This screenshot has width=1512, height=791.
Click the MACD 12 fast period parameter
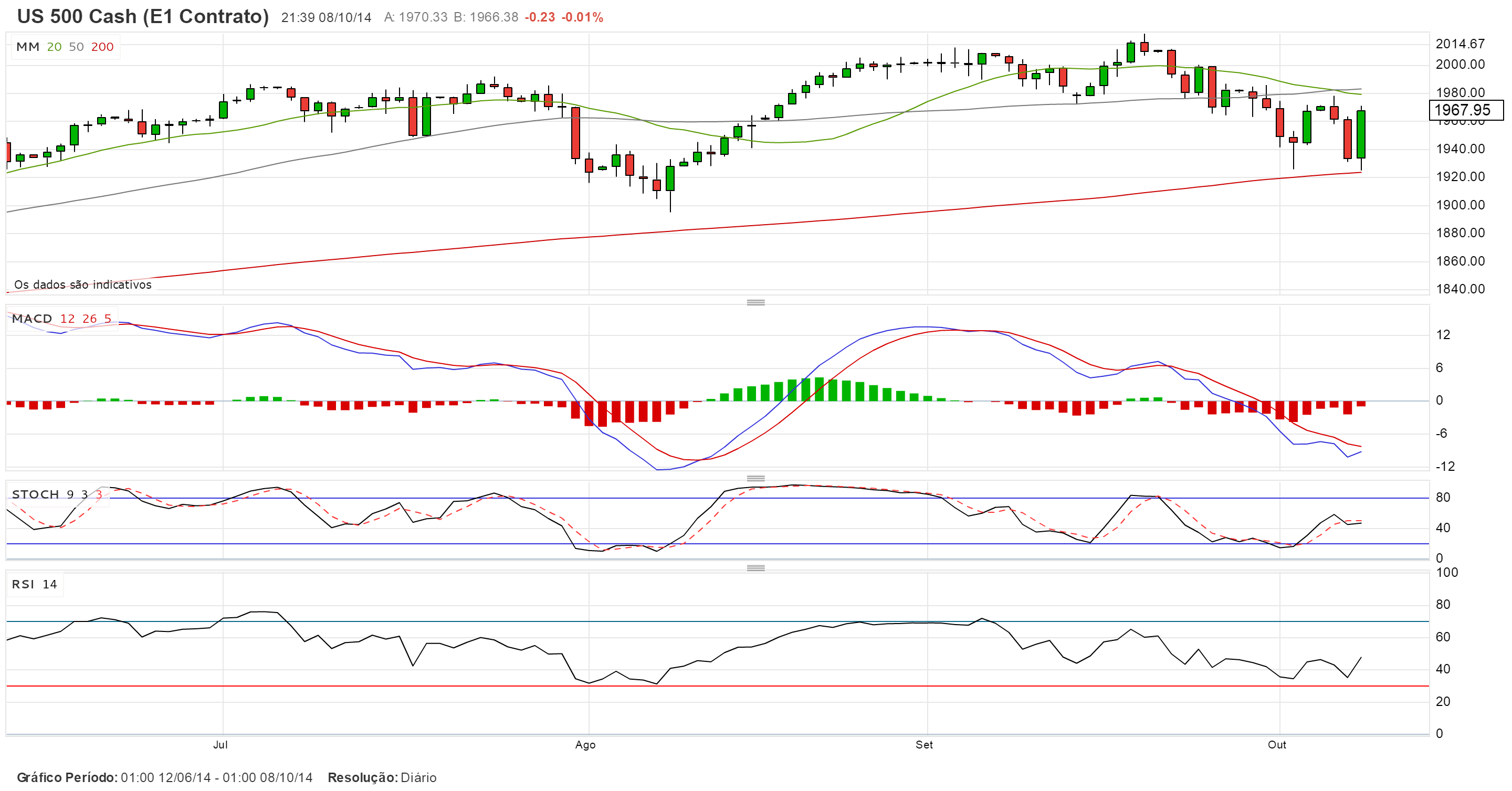(68, 319)
